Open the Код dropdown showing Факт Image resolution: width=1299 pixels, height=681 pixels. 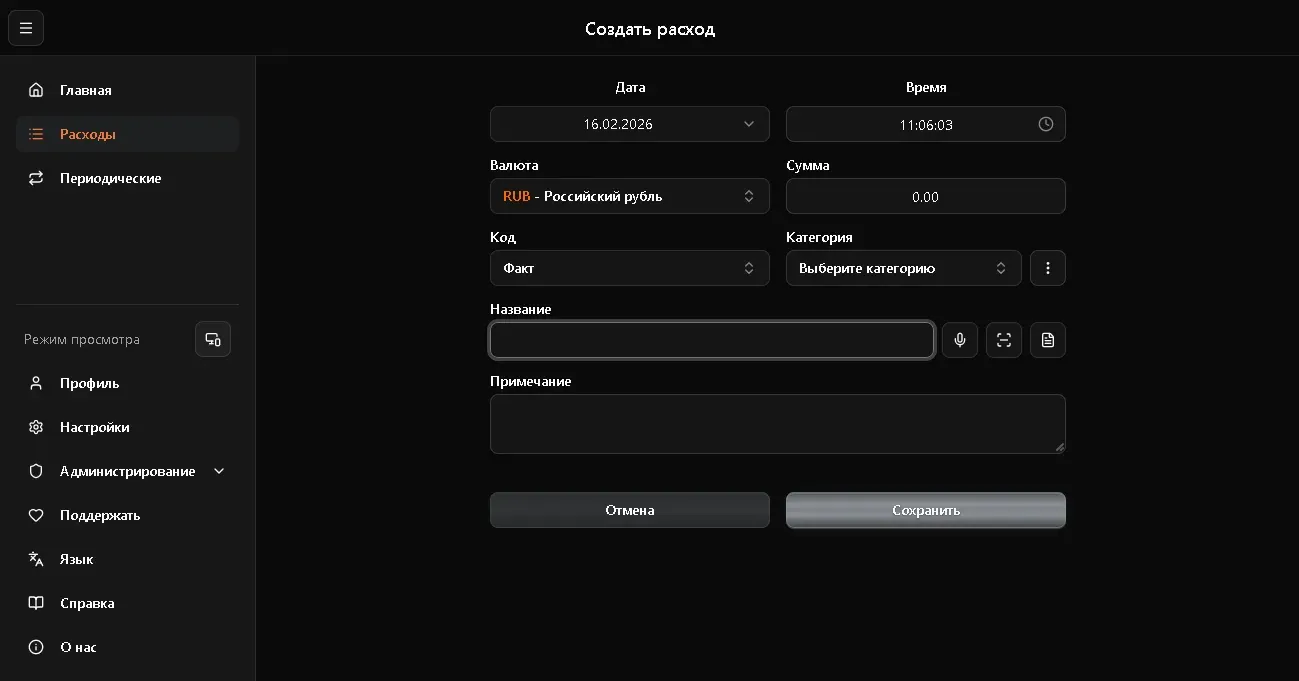(630, 268)
